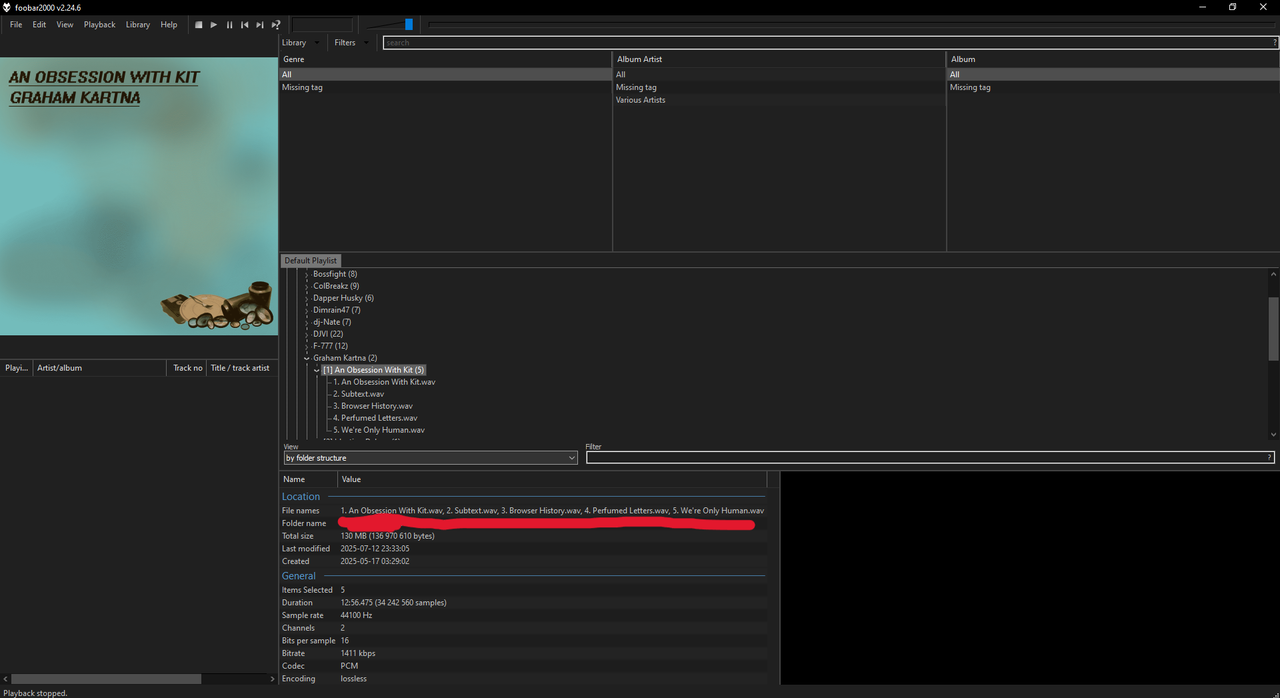Expand the DJVI (22) folder
The image size is (1280, 698).
(x=307, y=334)
